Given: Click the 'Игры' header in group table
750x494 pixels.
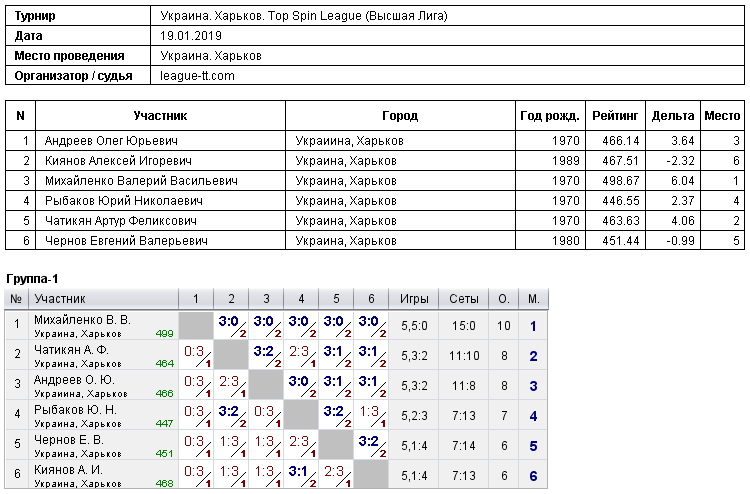Looking at the screenshot, I should [414, 299].
